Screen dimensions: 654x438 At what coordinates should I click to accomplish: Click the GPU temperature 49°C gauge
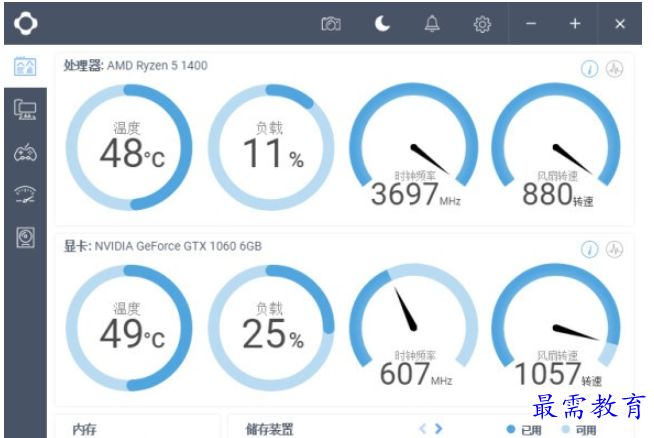tap(129, 328)
